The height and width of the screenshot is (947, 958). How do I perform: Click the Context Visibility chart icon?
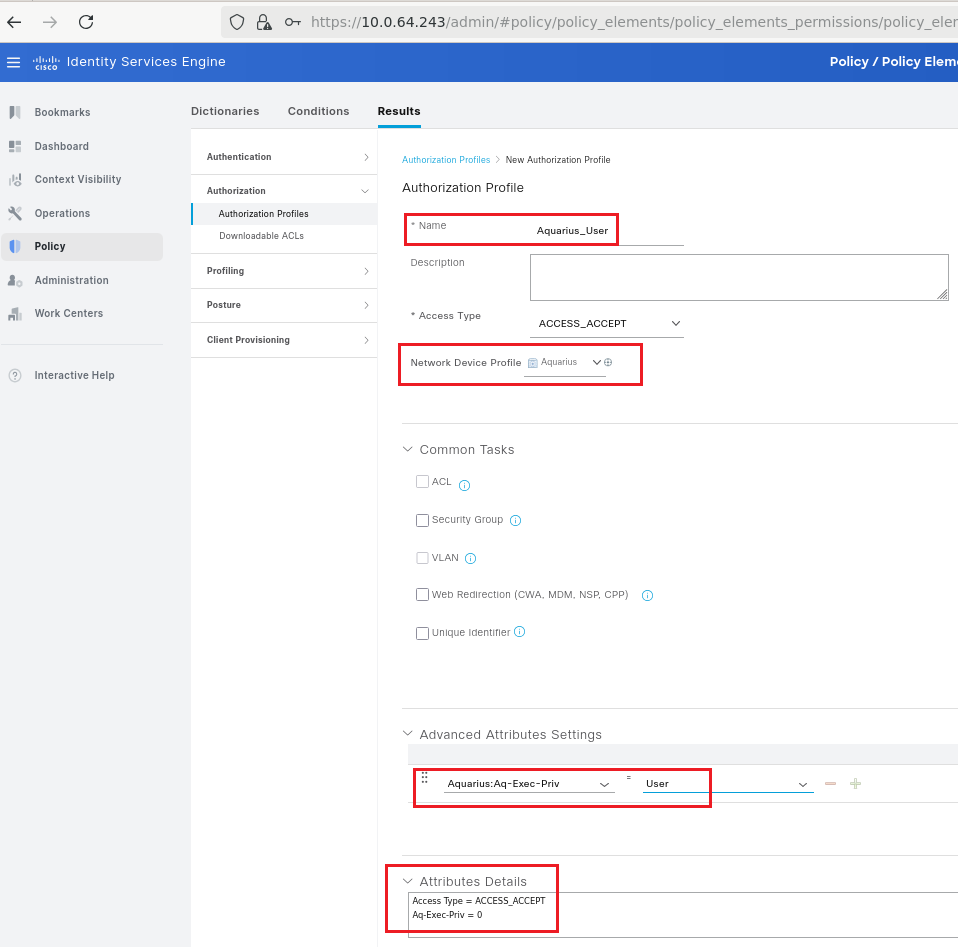coord(15,180)
